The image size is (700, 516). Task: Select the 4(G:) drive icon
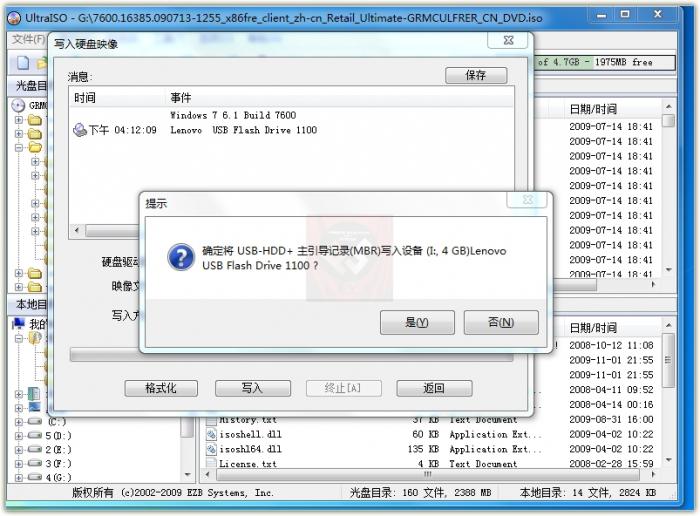[35, 477]
